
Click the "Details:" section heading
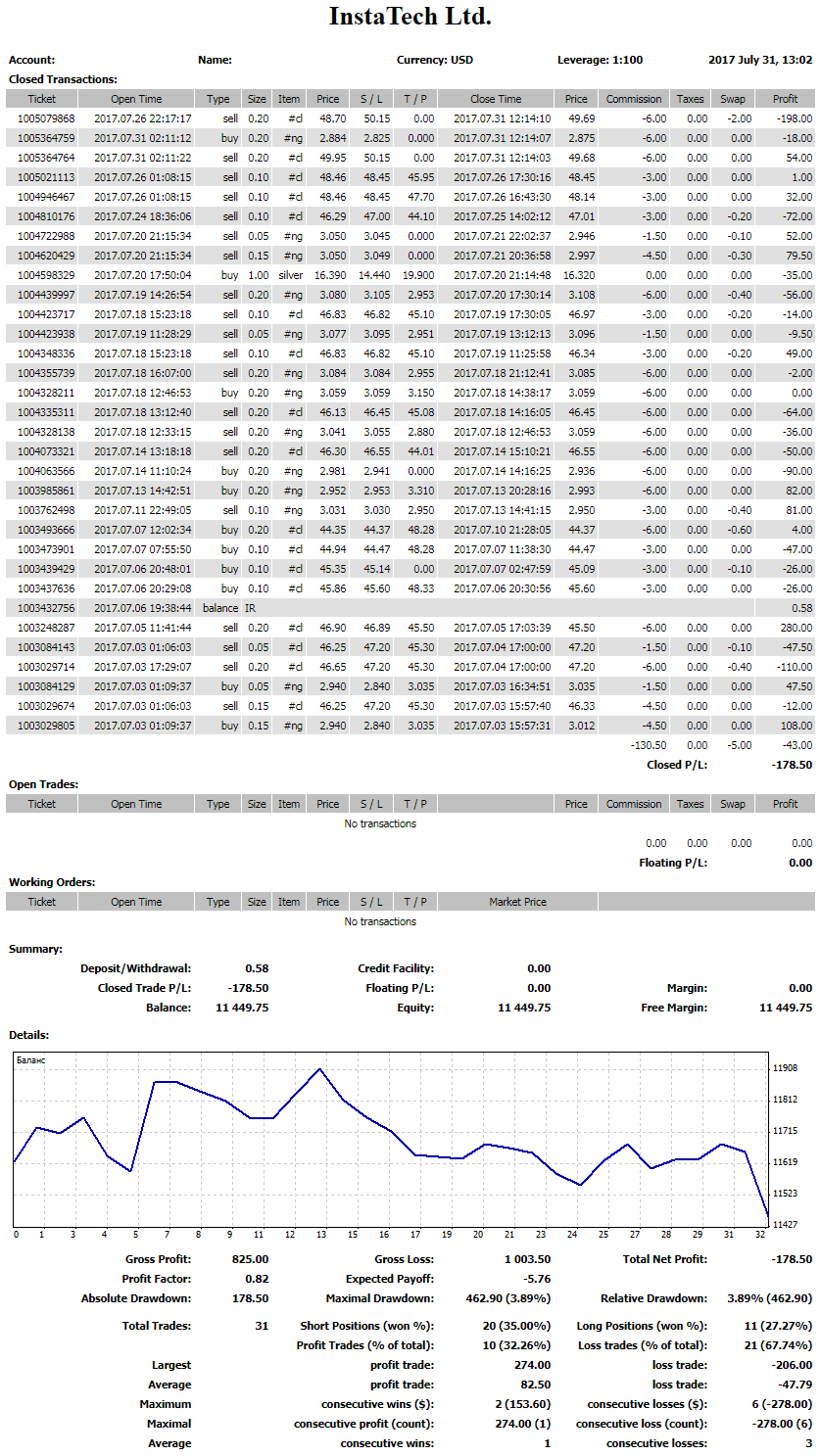coord(29,1035)
